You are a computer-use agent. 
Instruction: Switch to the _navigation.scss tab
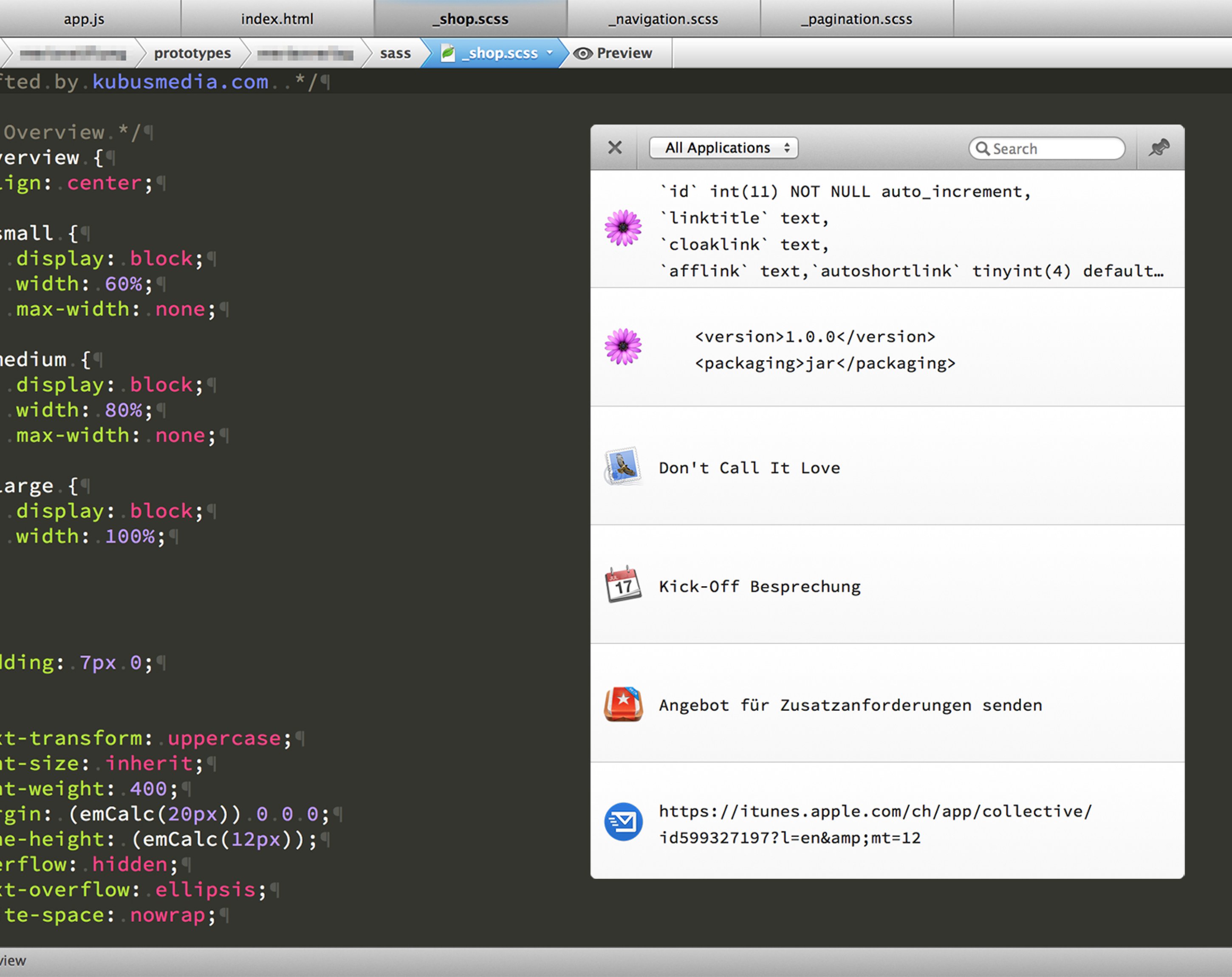pyautogui.click(x=663, y=19)
